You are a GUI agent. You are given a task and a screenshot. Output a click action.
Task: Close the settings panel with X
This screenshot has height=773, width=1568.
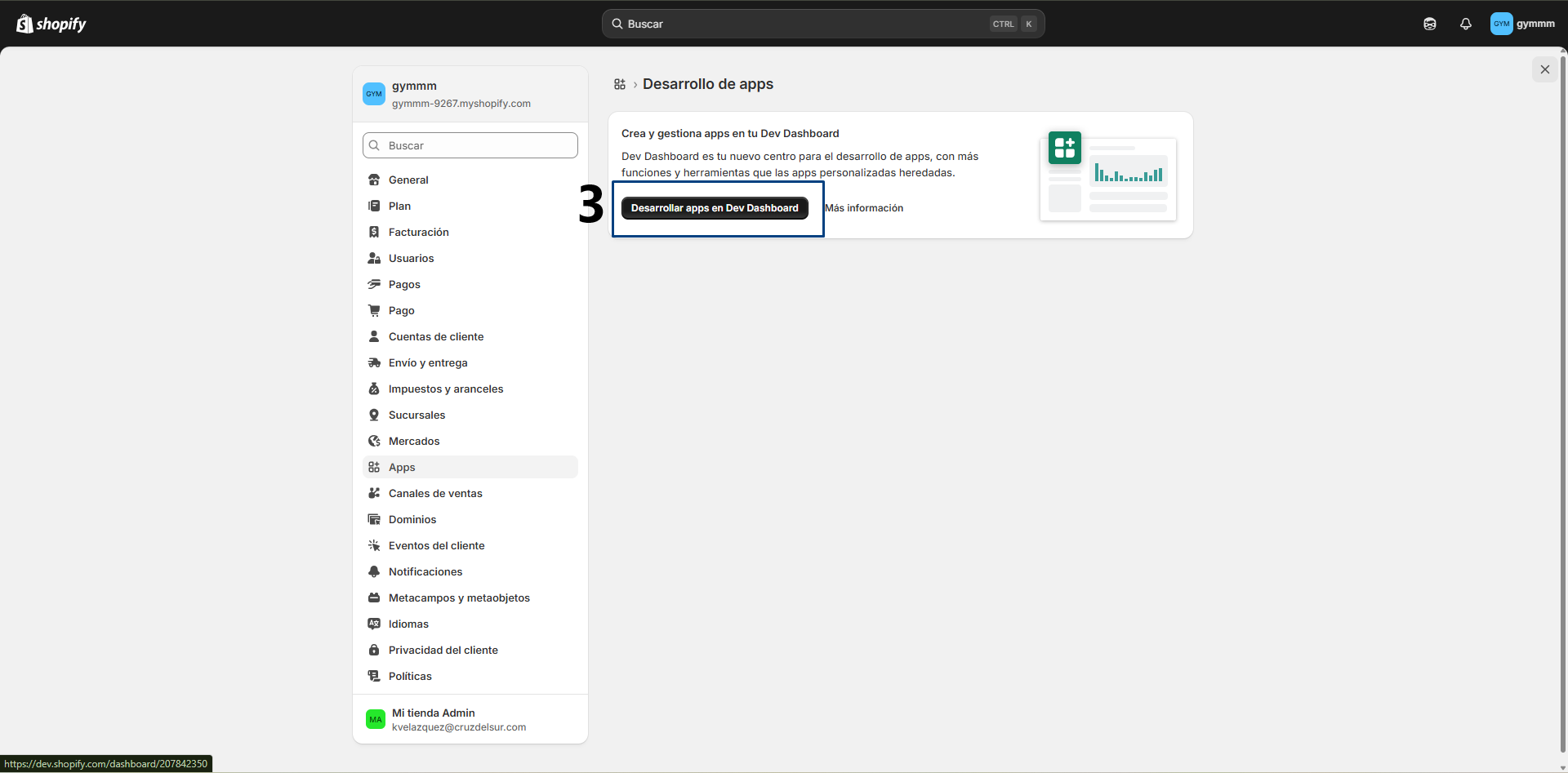coord(1544,69)
